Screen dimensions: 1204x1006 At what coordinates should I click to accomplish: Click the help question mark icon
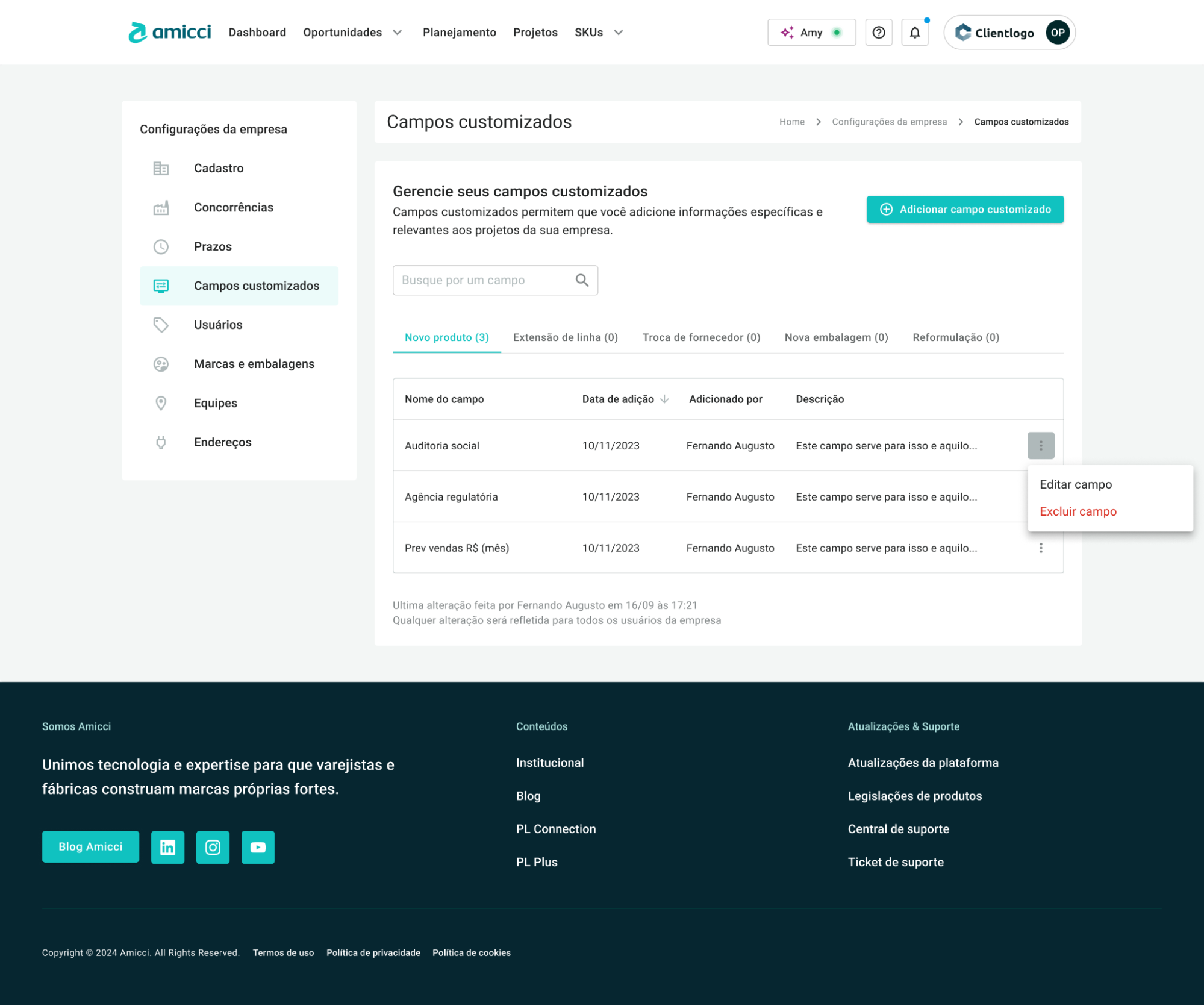tap(878, 33)
